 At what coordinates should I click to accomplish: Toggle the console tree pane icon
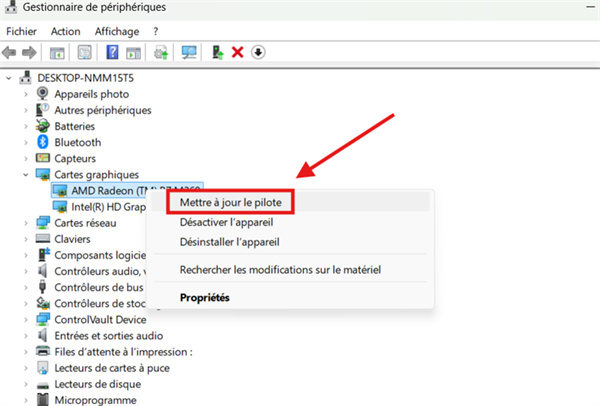click(57, 53)
